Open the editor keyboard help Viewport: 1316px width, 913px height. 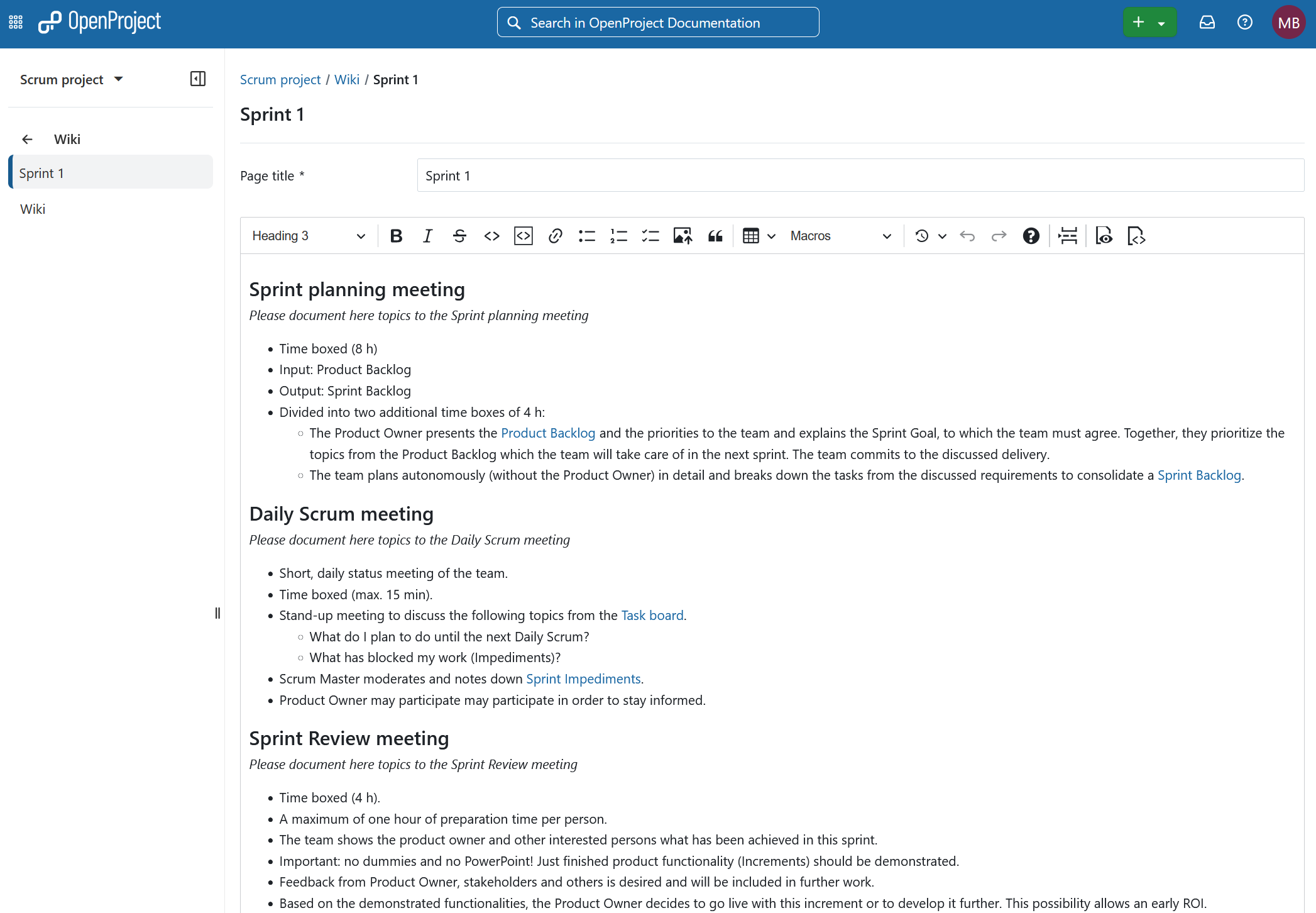(1031, 236)
